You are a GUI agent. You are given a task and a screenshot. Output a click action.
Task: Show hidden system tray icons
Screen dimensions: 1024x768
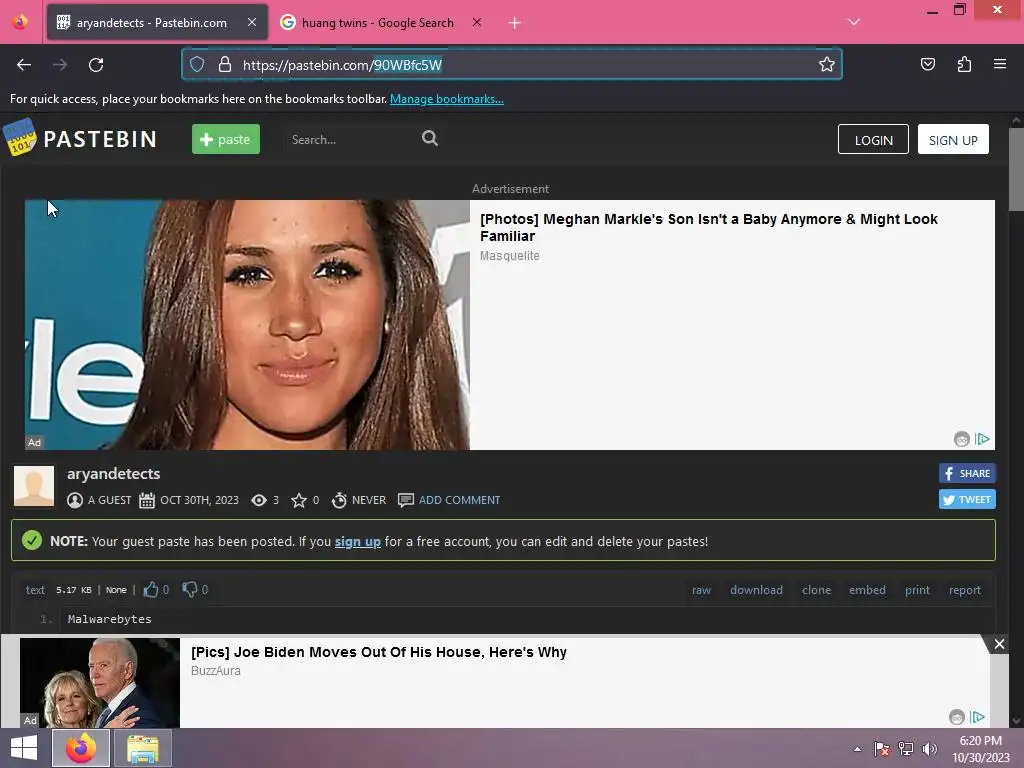tap(857, 749)
